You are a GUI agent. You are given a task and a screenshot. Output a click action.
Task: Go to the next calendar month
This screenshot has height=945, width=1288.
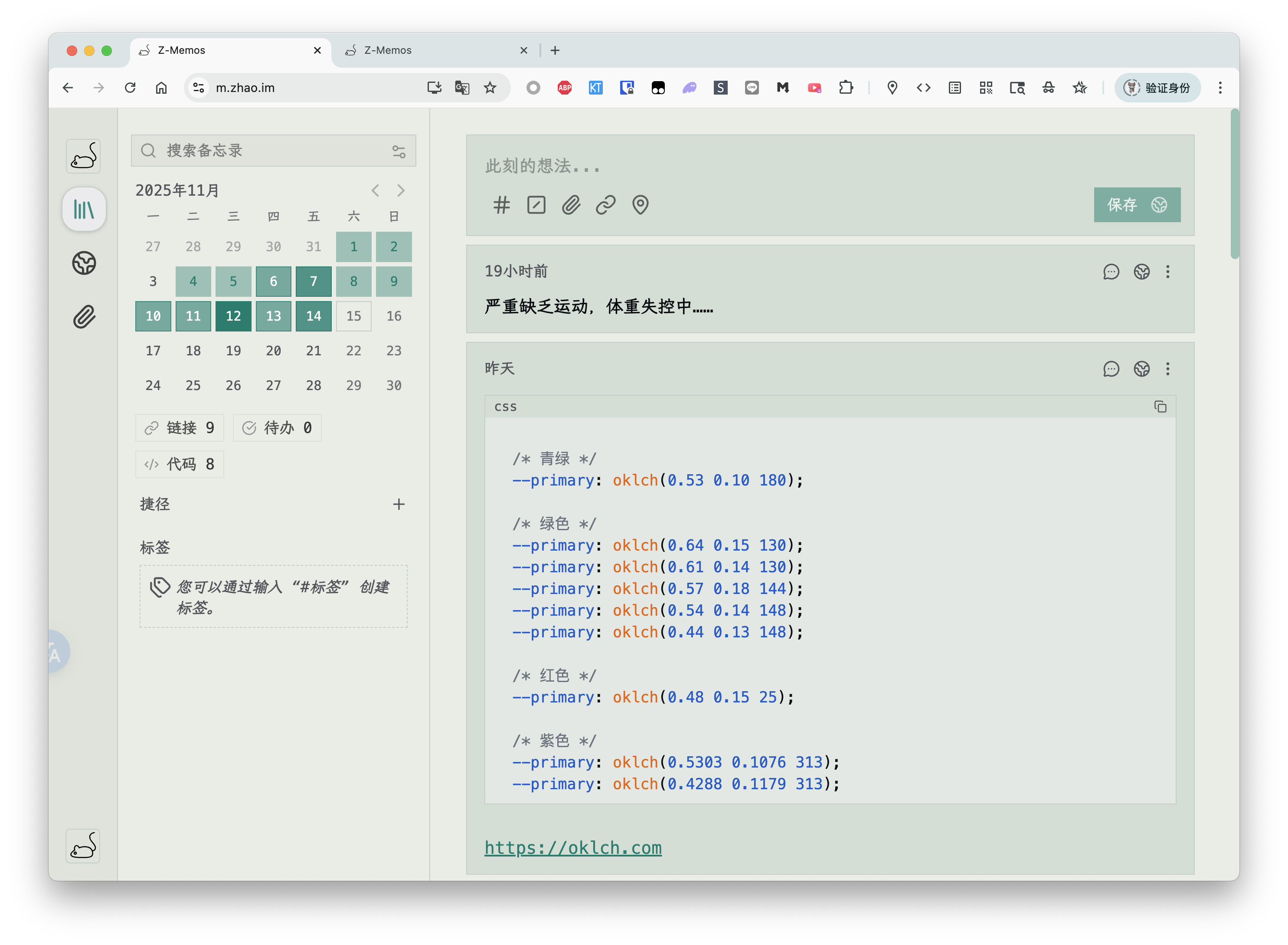click(x=401, y=190)
